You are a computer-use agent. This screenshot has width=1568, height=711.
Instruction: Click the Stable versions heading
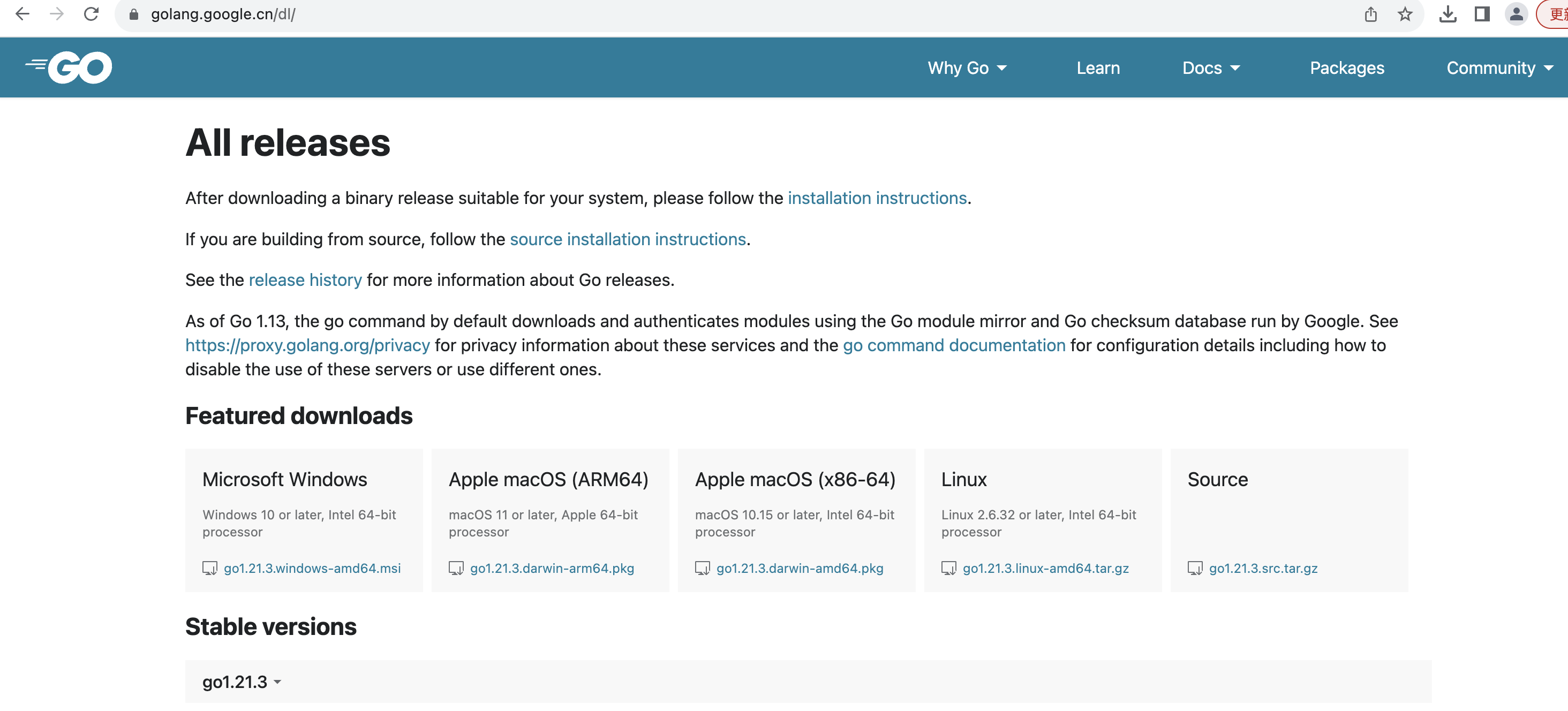pyautogui.click(x=271, y=627)
